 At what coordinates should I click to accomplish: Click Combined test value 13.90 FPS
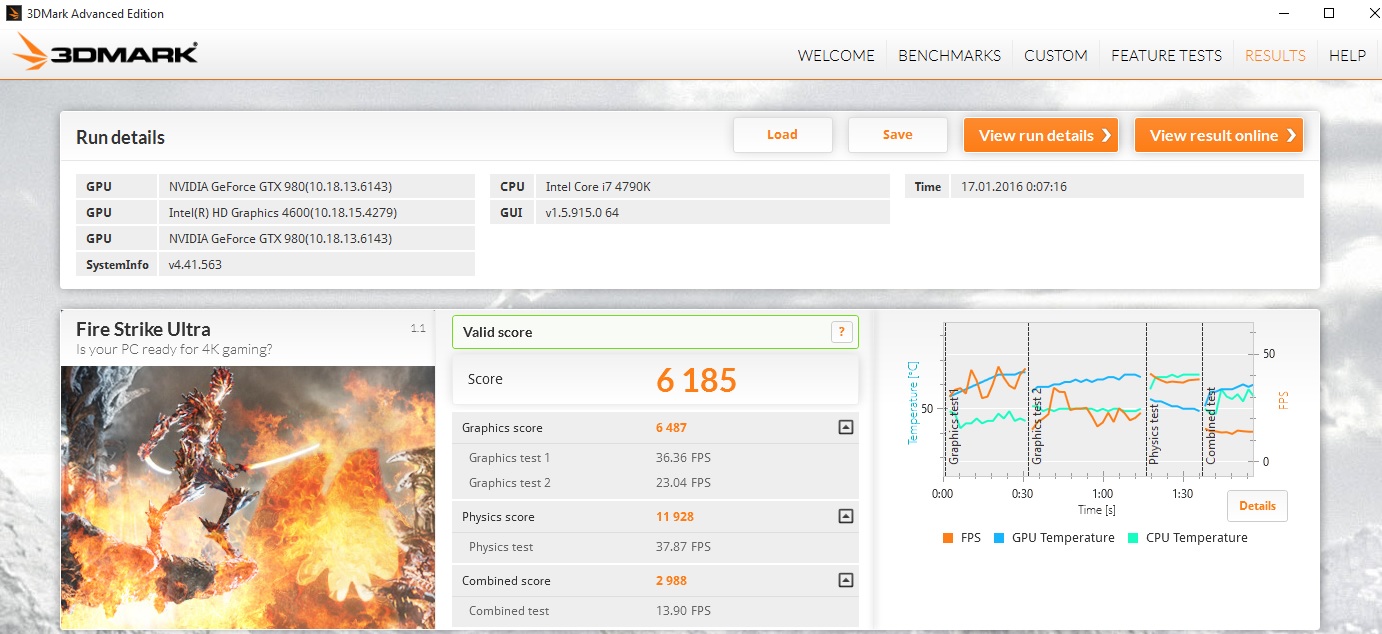click(x=683, y=611)
